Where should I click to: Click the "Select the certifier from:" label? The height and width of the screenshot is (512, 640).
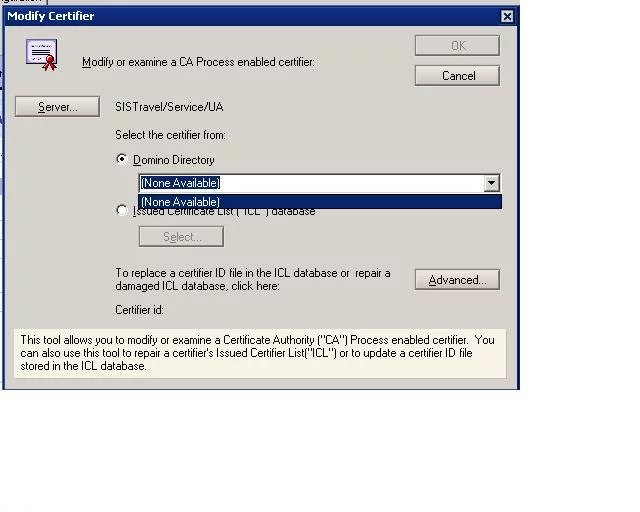point(170,135)
